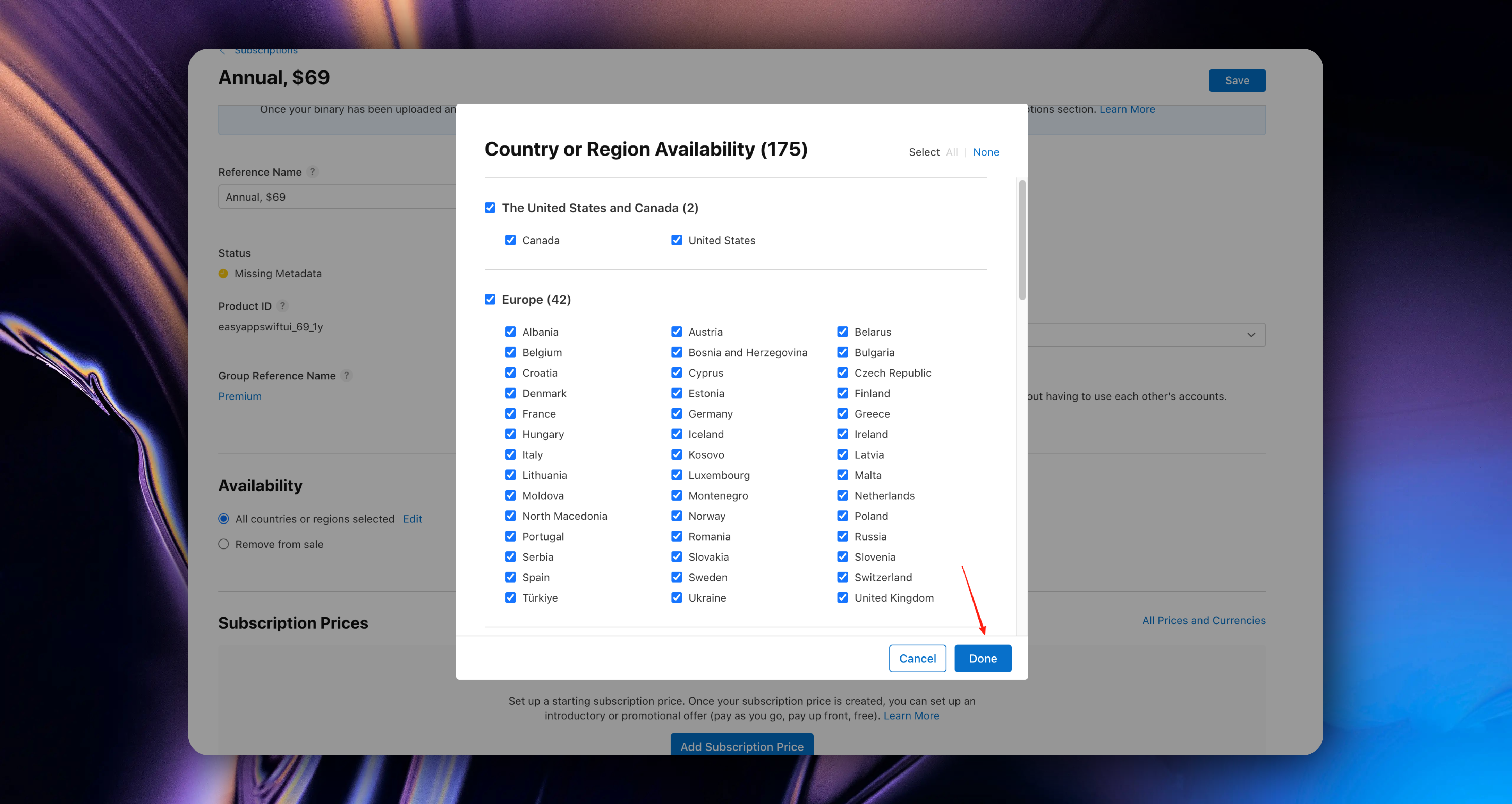Image resolution: width=1512 pixels, height=804 pixels.
Task: Click None to deselect all countries
Action: pyautogui.click(x=985, y=151)
